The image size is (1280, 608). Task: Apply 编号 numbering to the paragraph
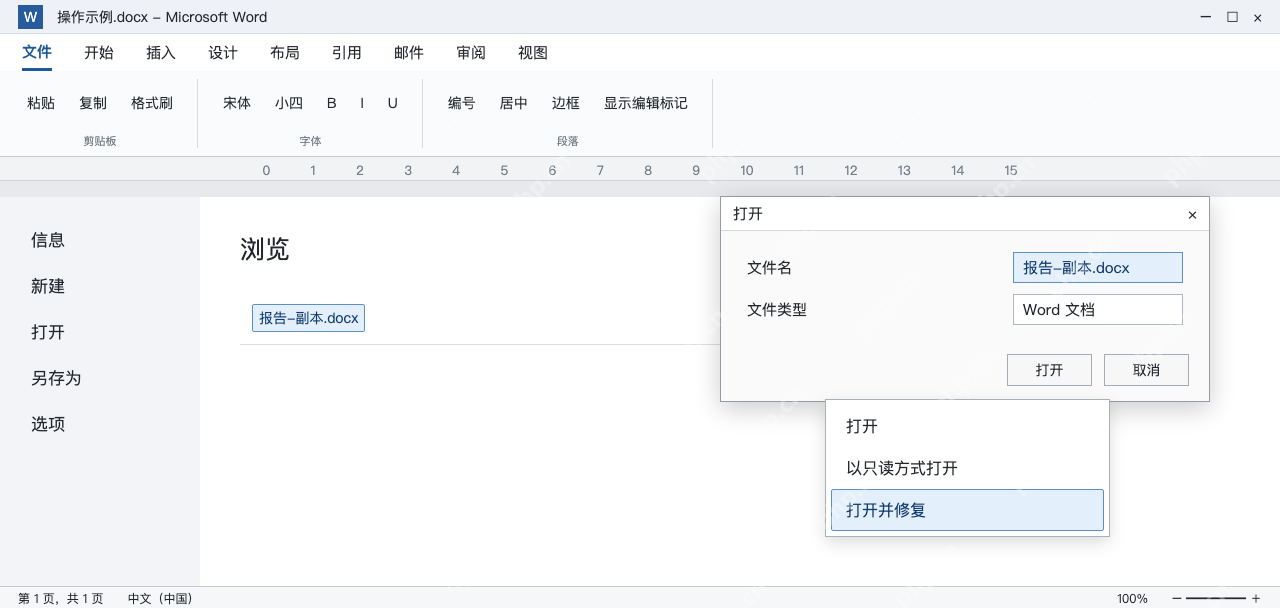click(x=462, y=103)
